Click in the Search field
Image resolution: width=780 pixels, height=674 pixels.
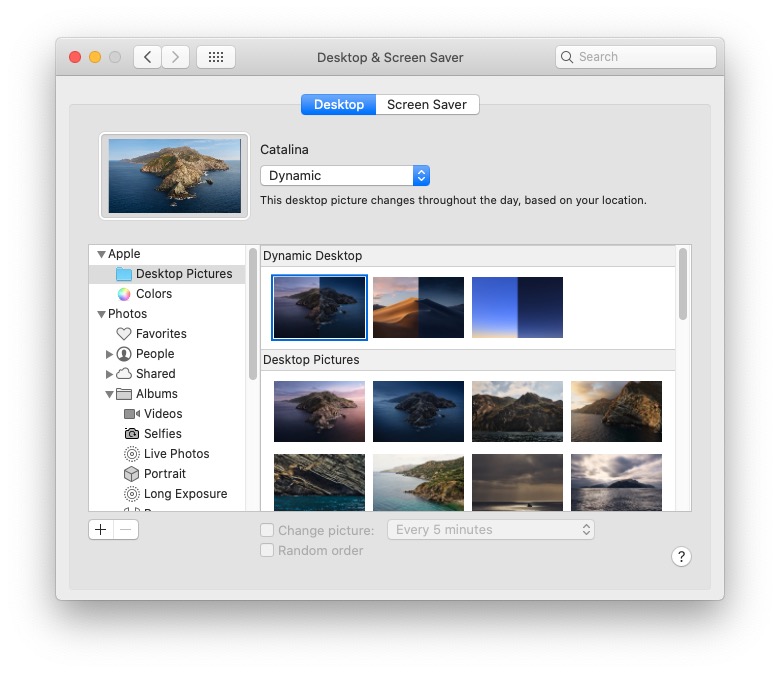[x=636, y=57]
